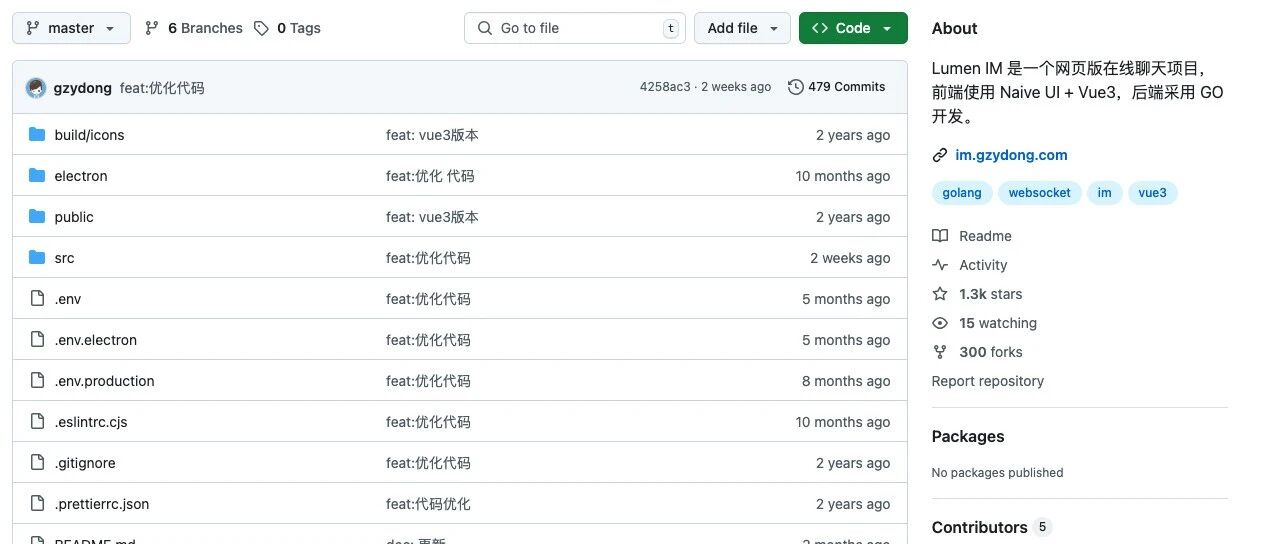Click the Activity pulse icon
This screenshot has width=1280, height=544.
940,265
